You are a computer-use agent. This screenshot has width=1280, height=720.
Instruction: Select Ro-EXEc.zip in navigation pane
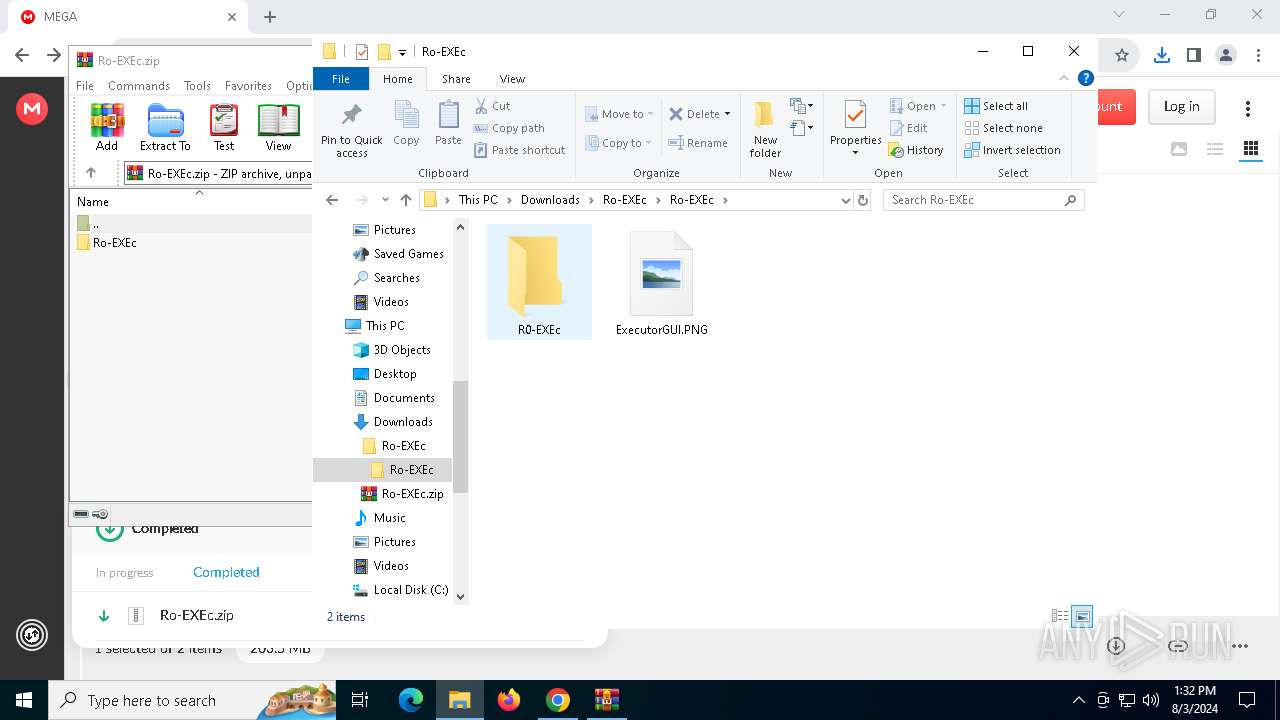click(x=402, y=494)
